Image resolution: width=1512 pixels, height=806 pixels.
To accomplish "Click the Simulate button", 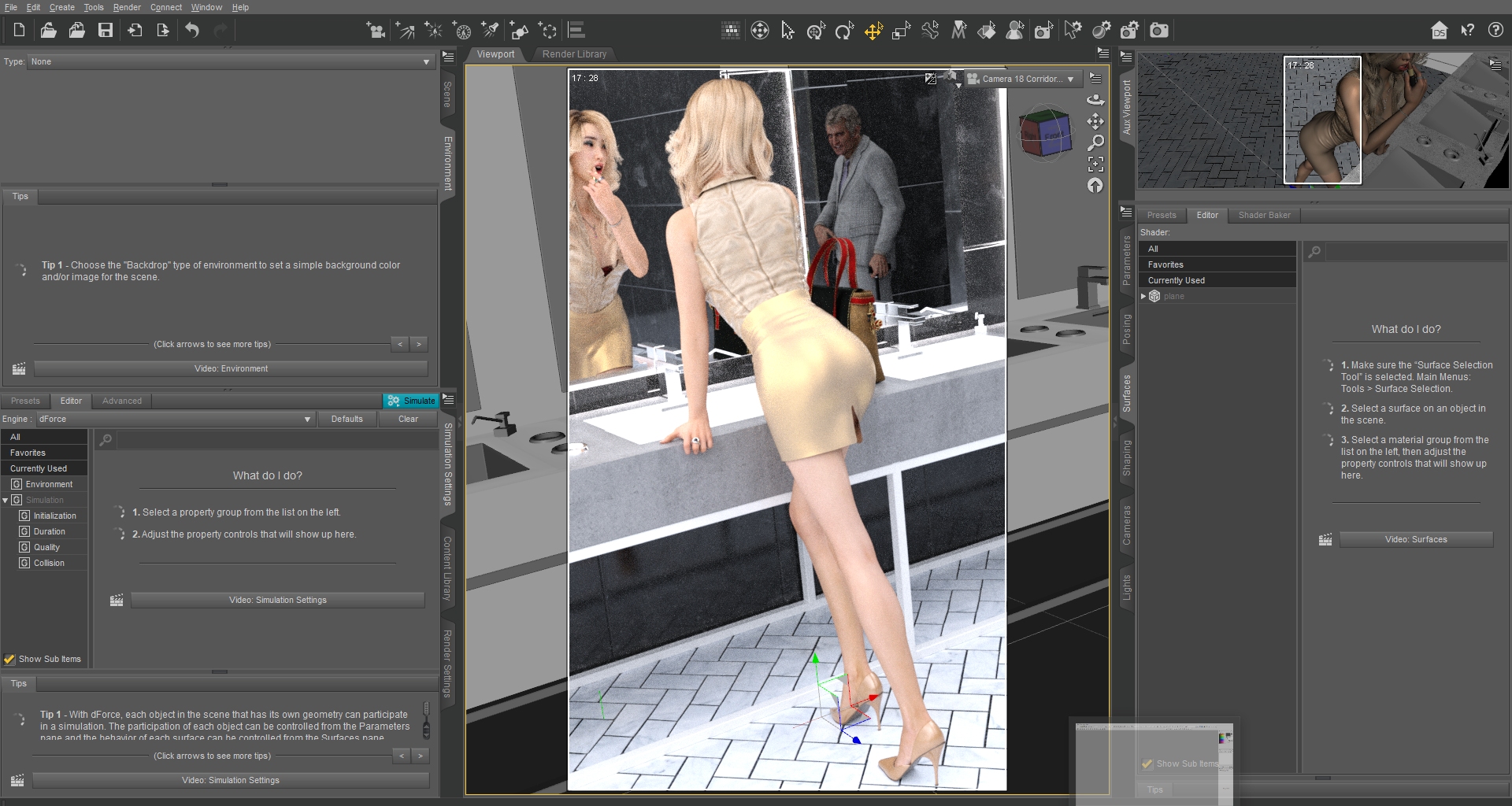I will [x=410, y=401].
